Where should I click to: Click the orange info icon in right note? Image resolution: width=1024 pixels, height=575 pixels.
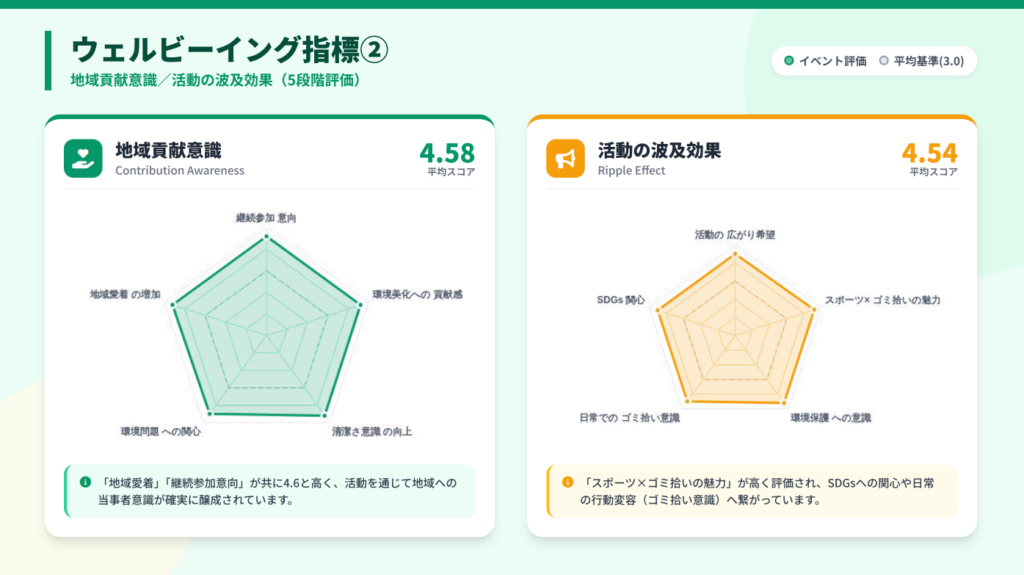567,482
